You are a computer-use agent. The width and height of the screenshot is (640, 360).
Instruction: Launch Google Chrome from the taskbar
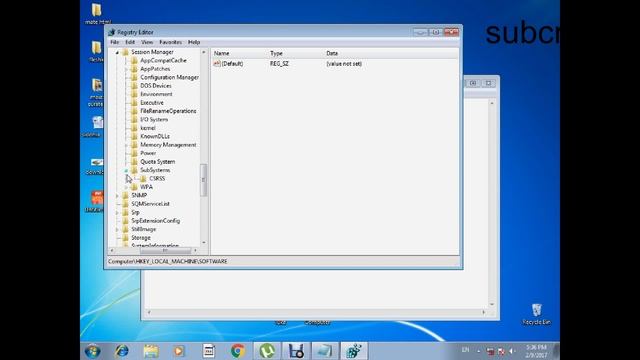tap(238, 351)
